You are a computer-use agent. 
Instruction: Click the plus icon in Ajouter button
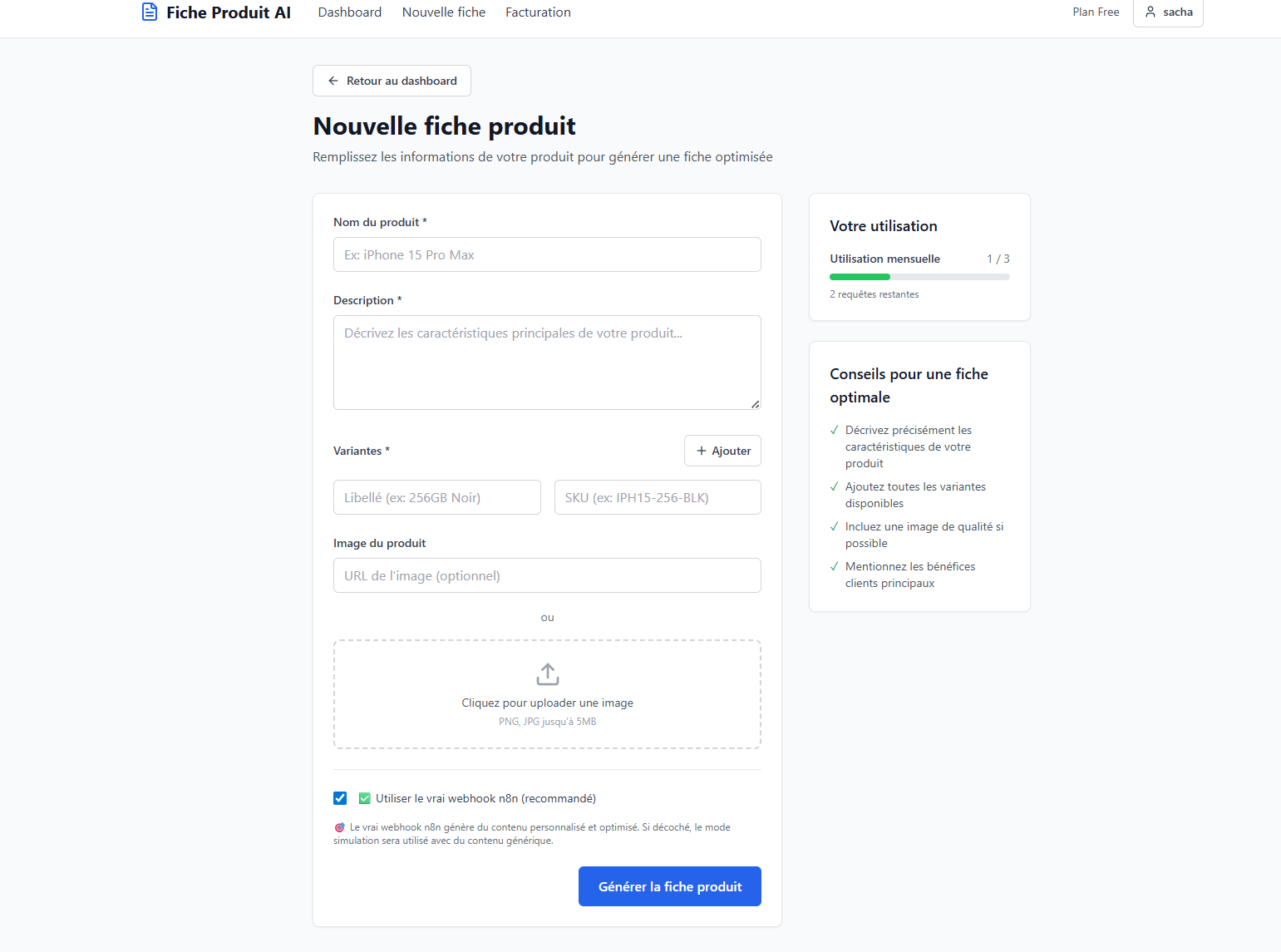pos(702,451)
